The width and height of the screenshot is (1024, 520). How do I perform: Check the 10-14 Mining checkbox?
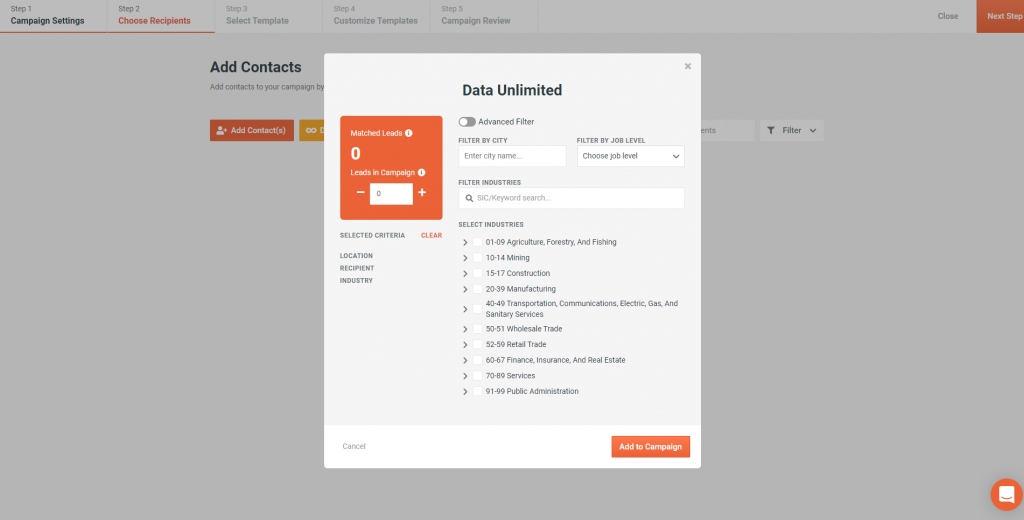[477, 257]
